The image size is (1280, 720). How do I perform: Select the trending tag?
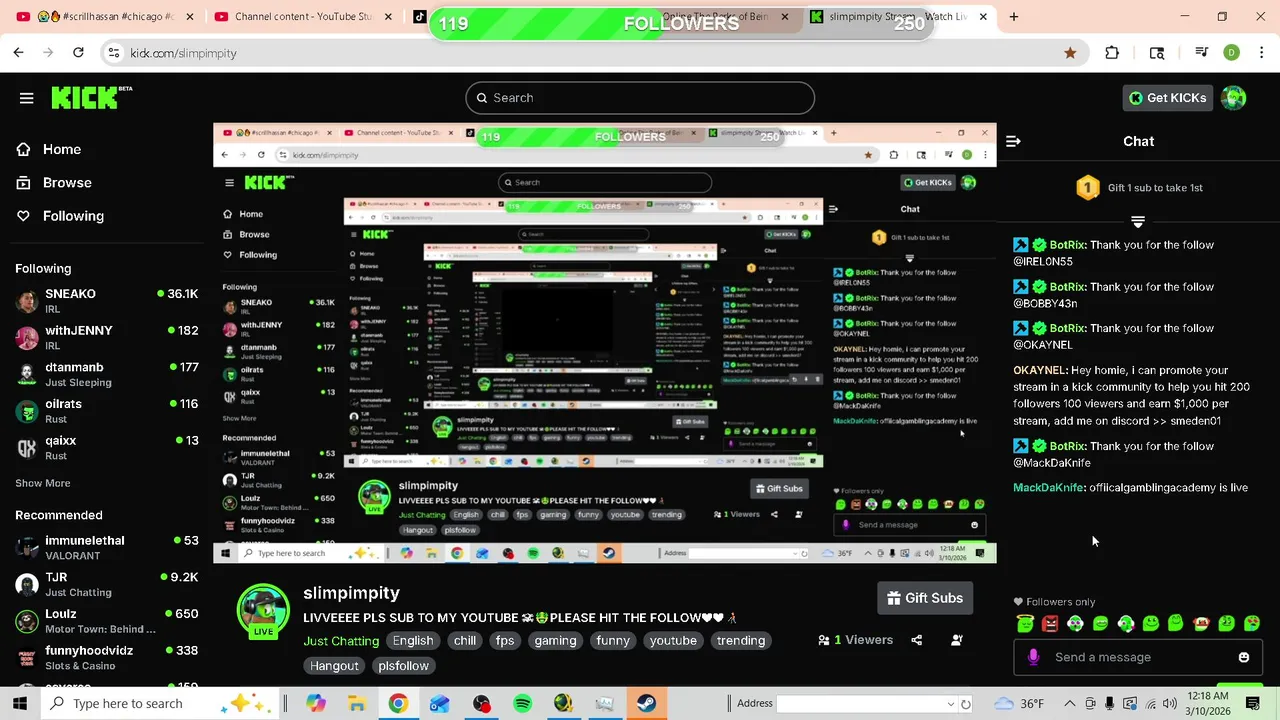[x=741, y=641]
